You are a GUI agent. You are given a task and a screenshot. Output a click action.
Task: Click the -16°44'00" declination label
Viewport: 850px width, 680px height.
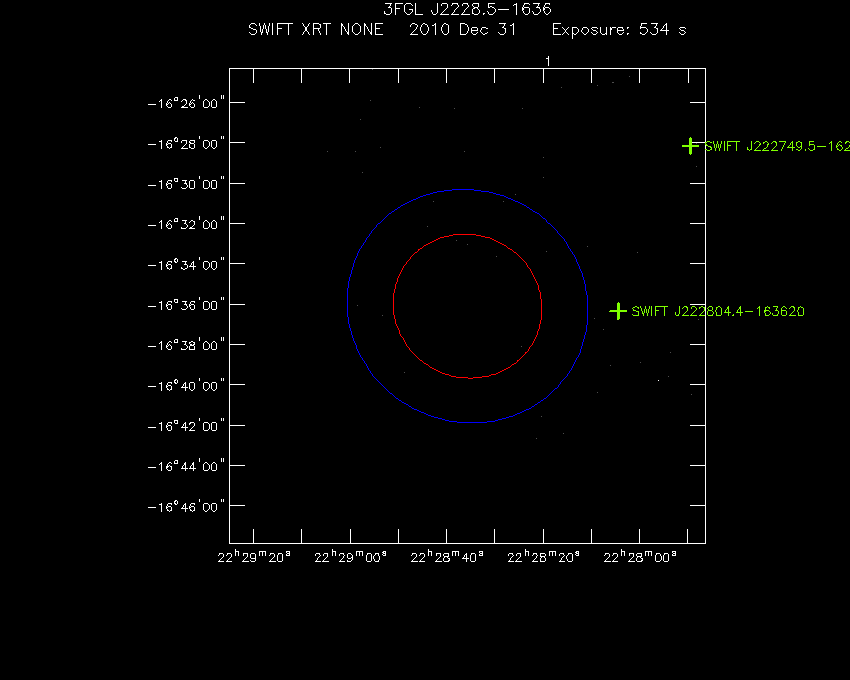[x=186, y=466]
